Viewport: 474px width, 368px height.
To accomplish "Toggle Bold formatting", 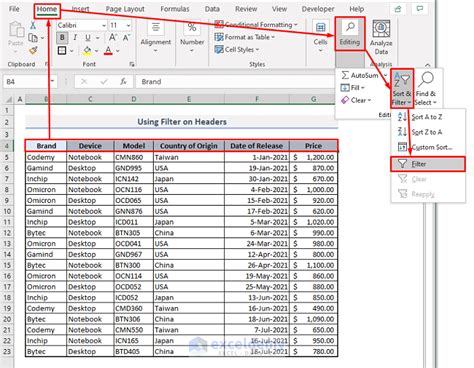I will click(x=62, y=38).
